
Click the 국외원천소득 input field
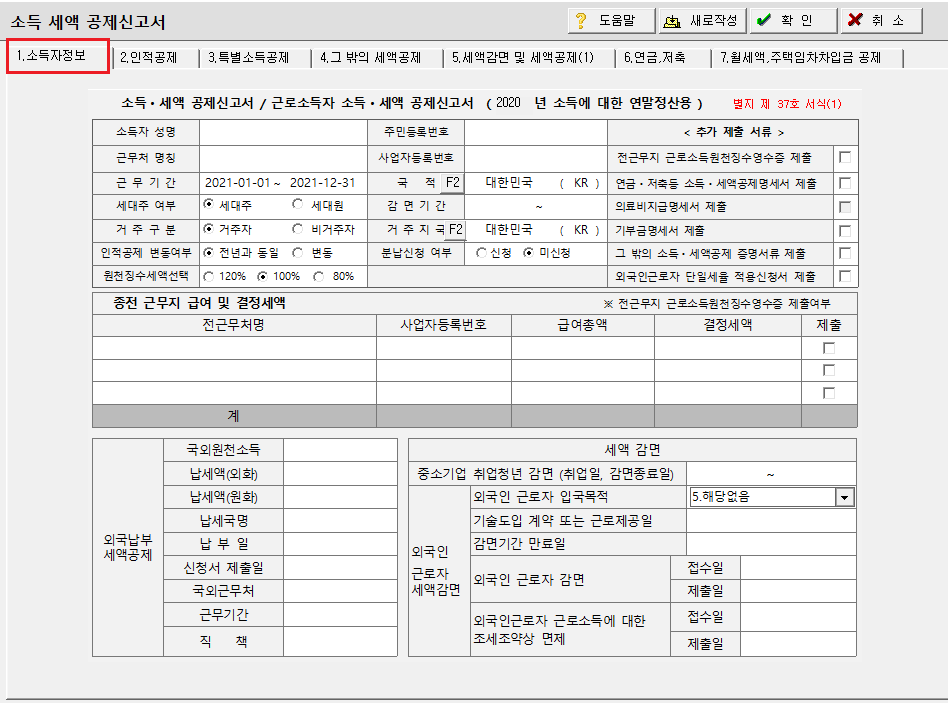340,450
